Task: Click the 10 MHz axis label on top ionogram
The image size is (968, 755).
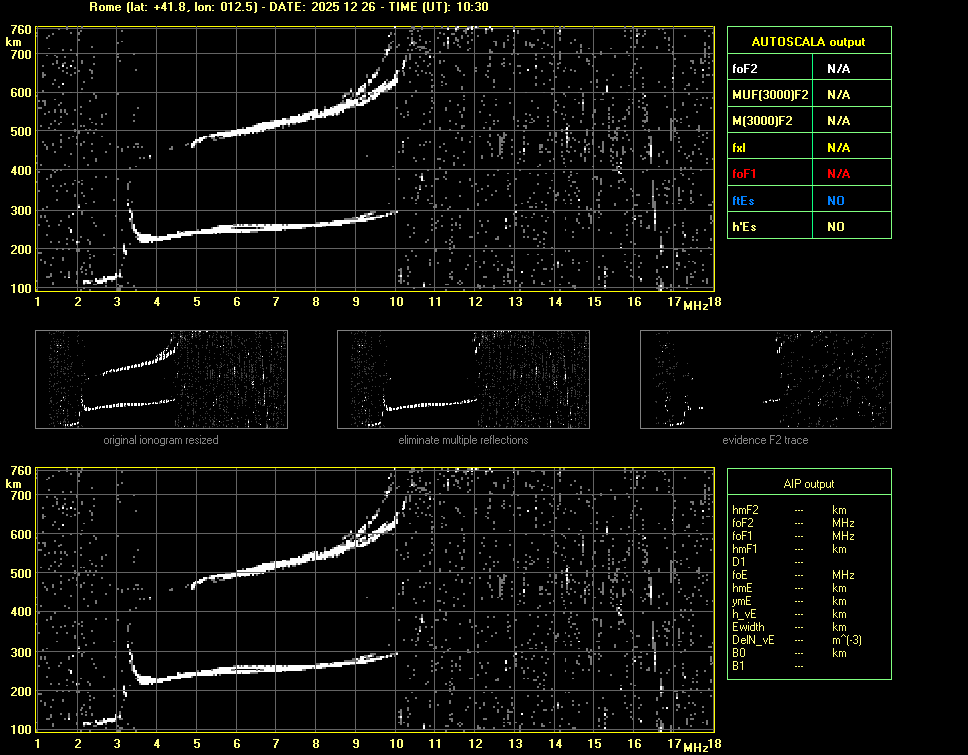Action: click(x=396, y=302)
